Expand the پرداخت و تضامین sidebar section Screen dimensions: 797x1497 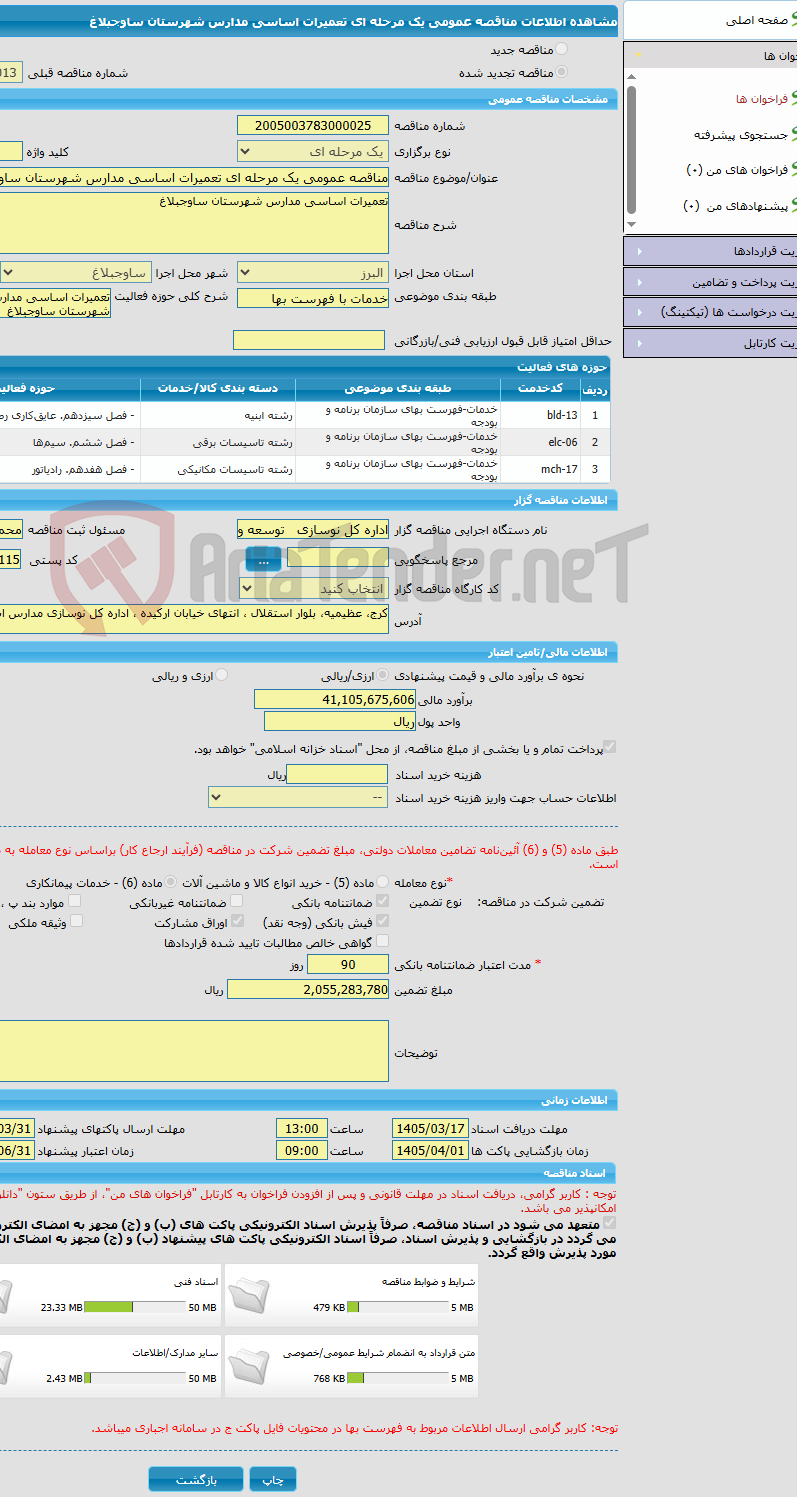(x=710, y=281)
